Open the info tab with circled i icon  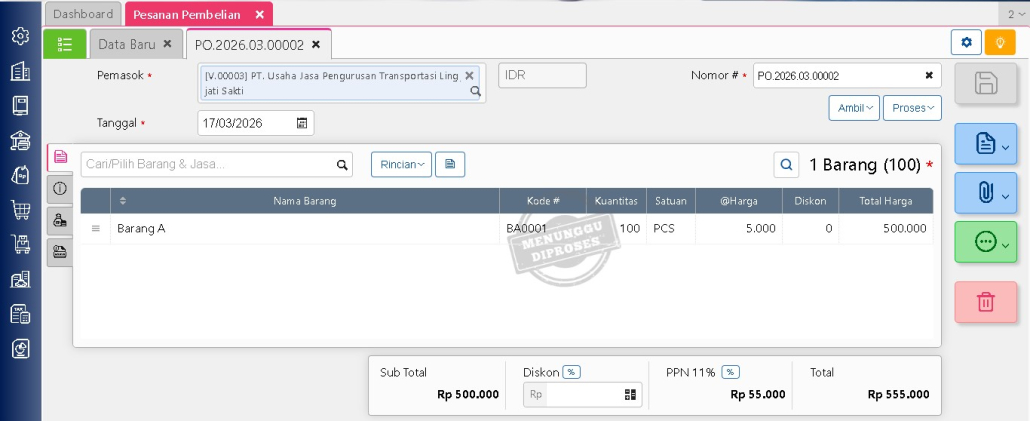(x=60, y=189)
